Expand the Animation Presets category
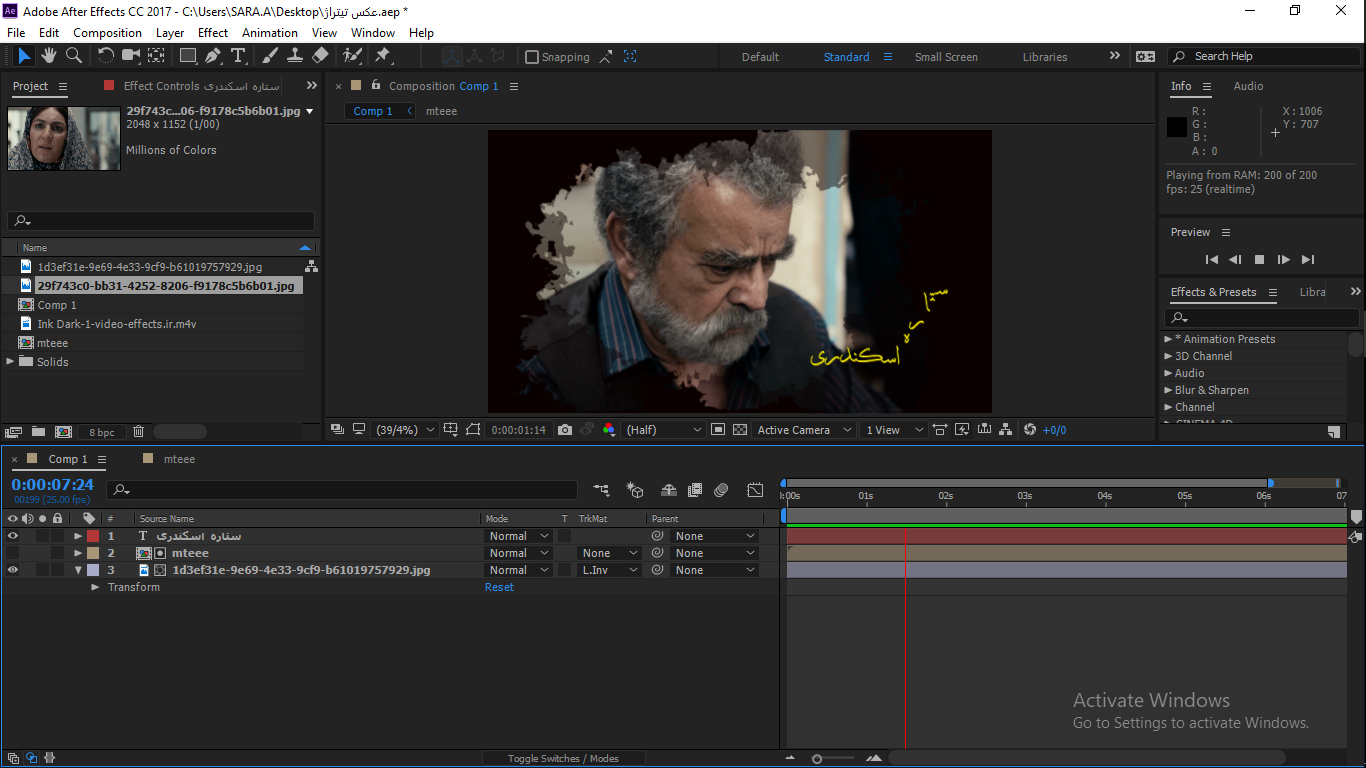The width and height of the screenshot is (1366, 768). coord(1168,339)
